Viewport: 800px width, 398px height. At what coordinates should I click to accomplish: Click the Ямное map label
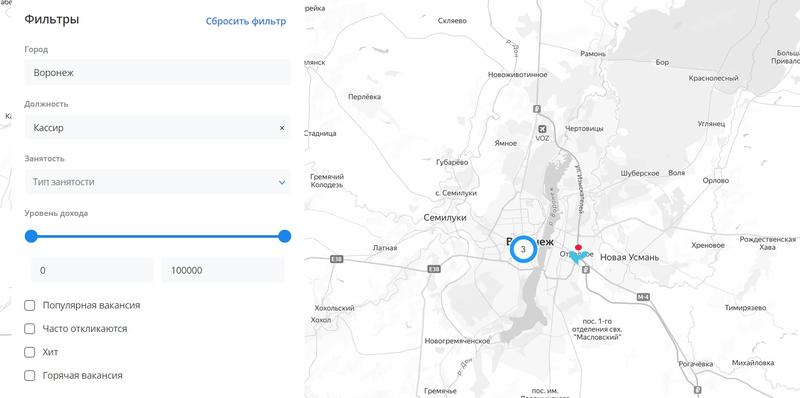pyautogui.click(x=506, y=143)
